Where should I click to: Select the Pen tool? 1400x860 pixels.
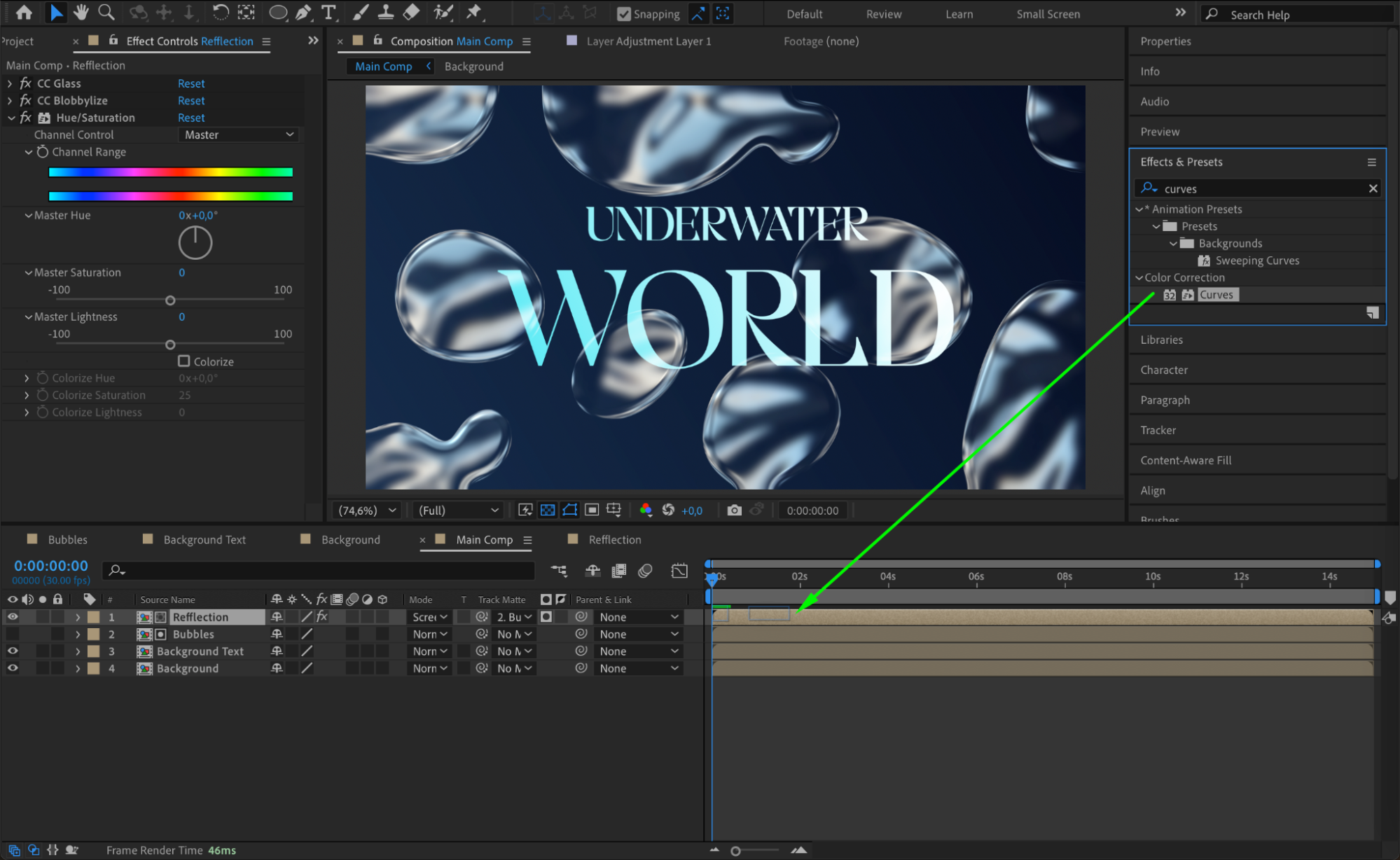pyautogui.click(x=303, y=12)
